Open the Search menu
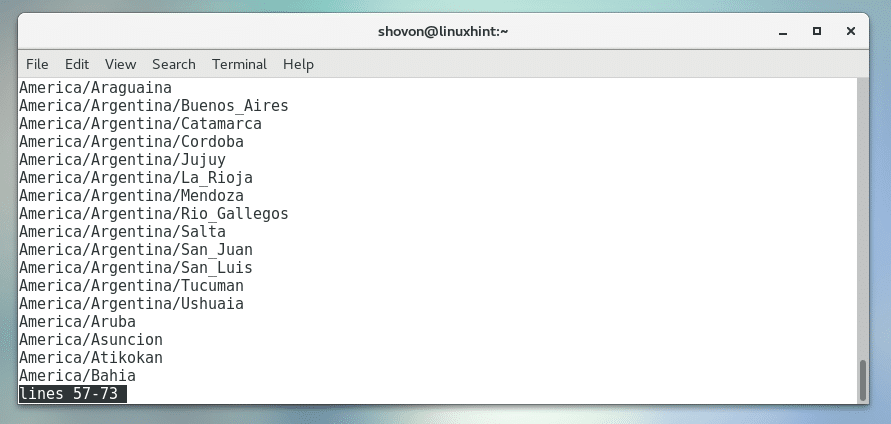The image size is (891, 424). tap(174, 64)
